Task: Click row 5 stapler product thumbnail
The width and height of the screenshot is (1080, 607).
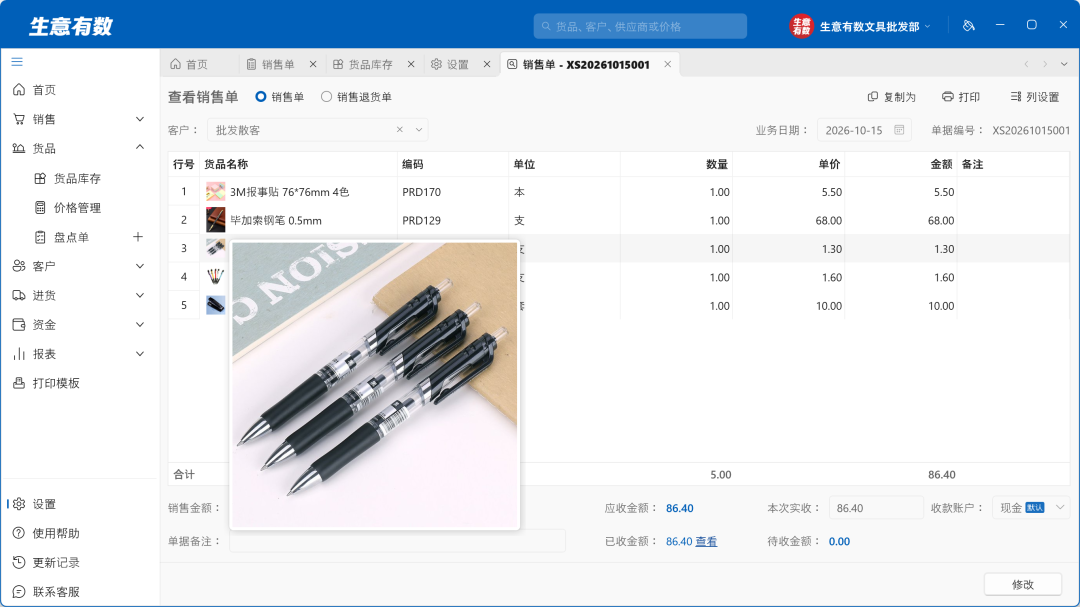Action: click(216, 305)
